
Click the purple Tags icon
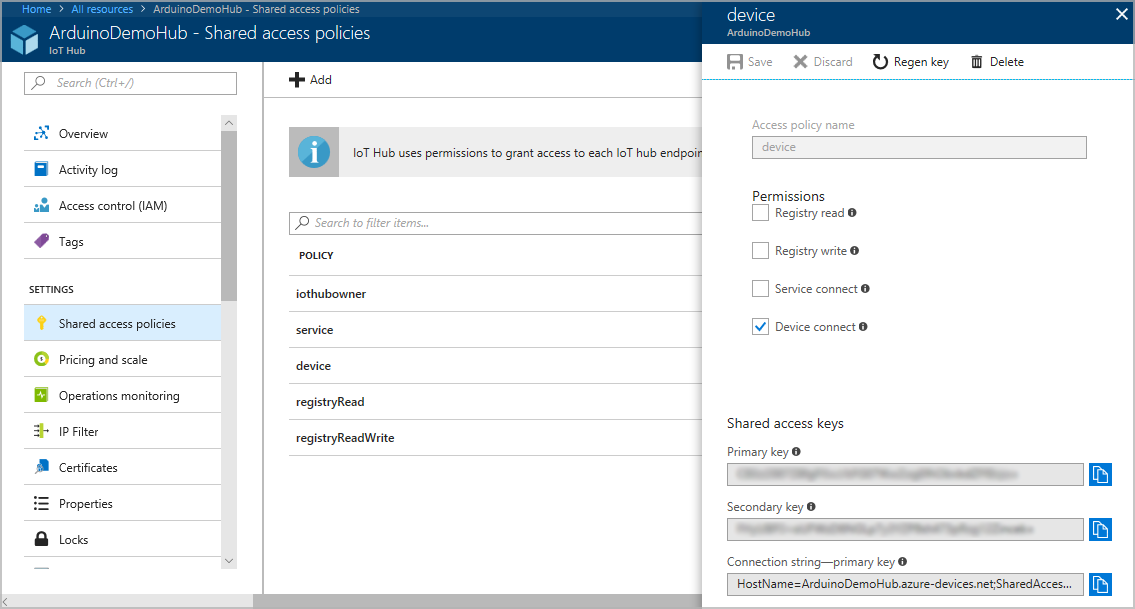coord(41,241)
